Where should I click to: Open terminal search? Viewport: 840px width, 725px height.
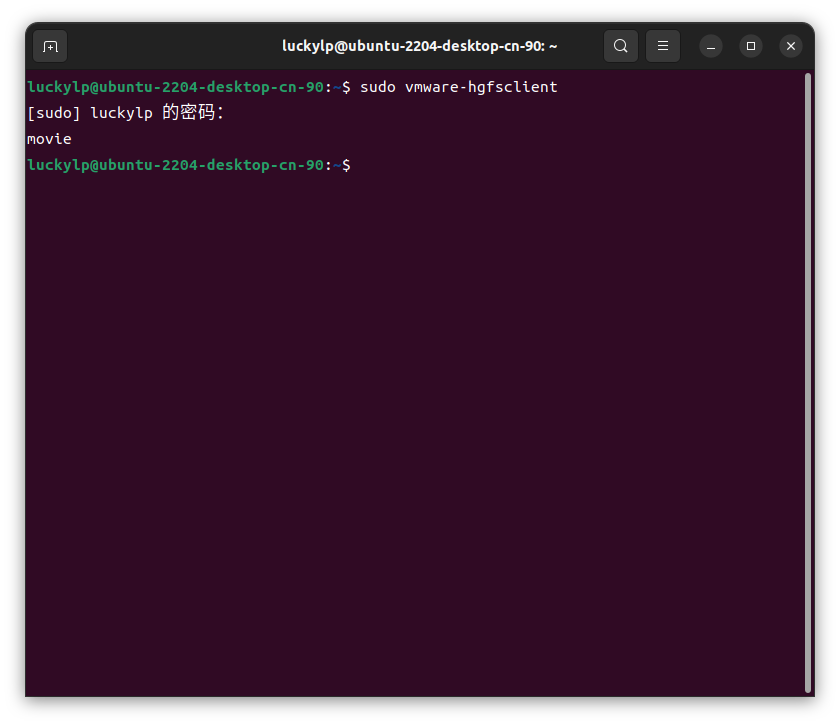(620, 46)
